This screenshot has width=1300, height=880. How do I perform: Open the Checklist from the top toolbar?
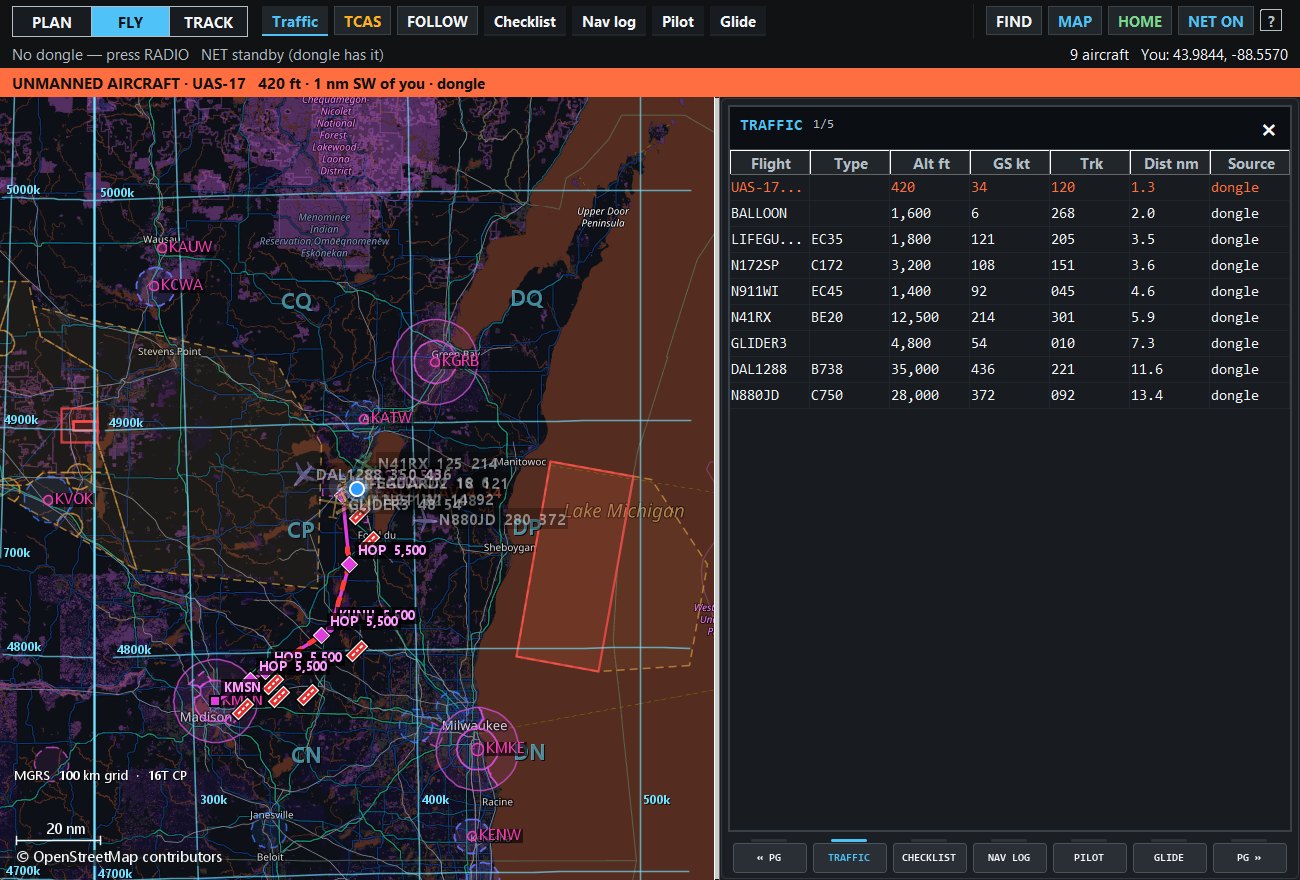click(525, 21)
